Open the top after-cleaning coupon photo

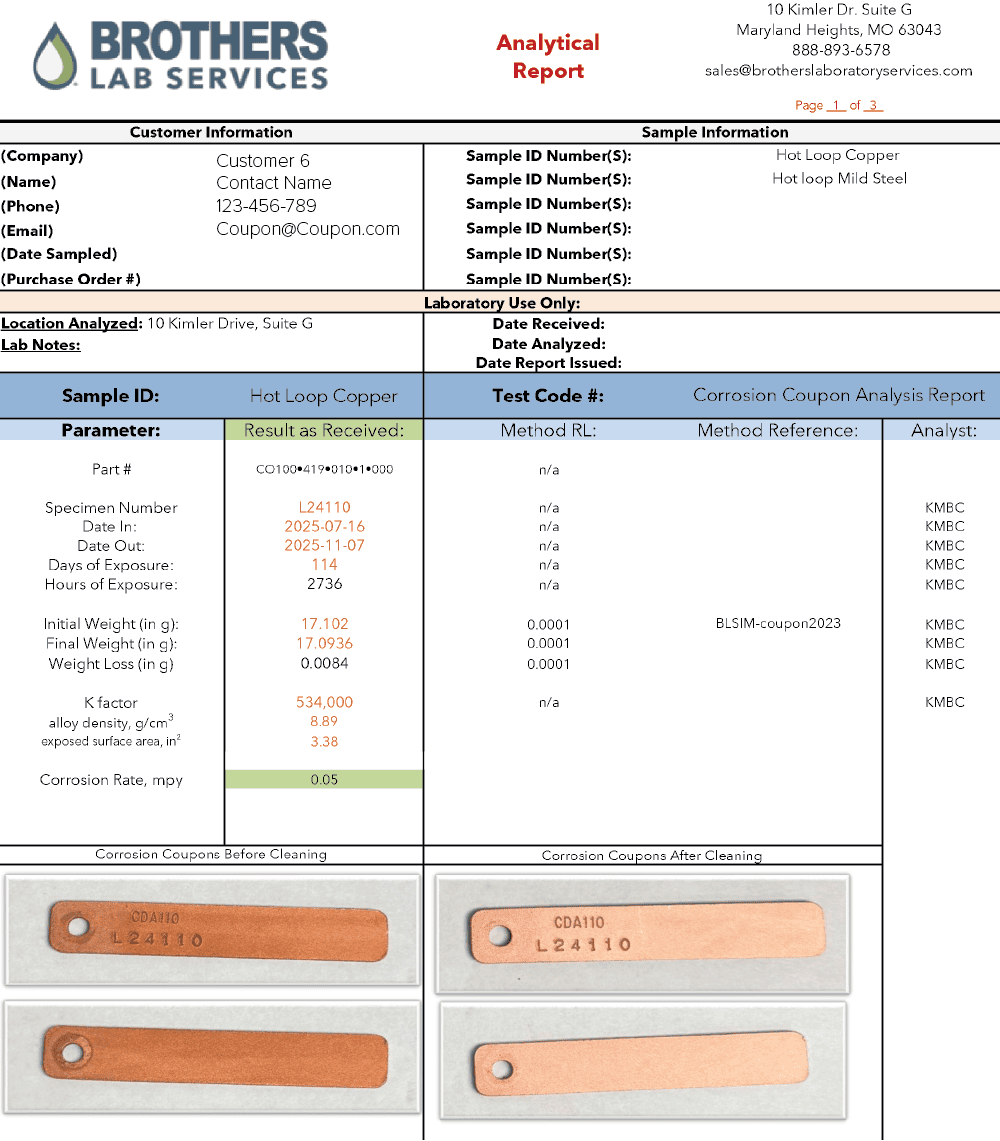click(x=642, y=933)
